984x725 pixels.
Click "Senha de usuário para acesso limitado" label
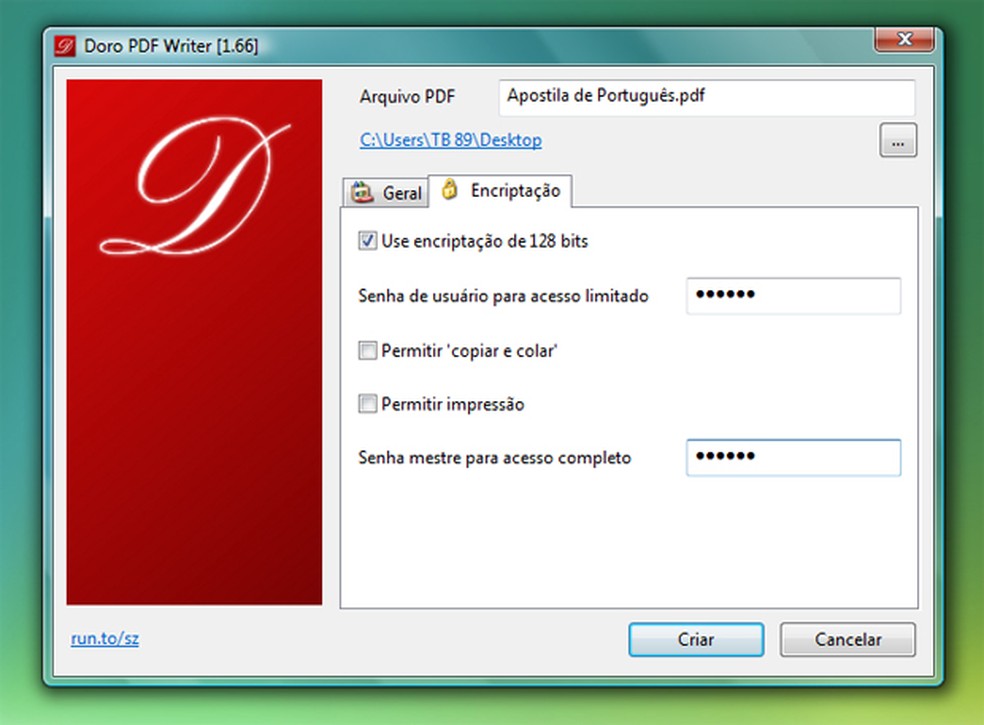point(503,296)
